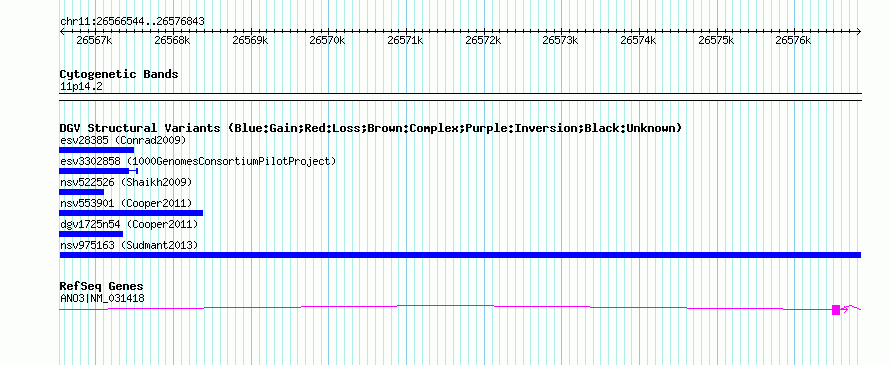Click the 26573k ruler label
The height and width of the screenshot is (365, 890).
point(560,40)
